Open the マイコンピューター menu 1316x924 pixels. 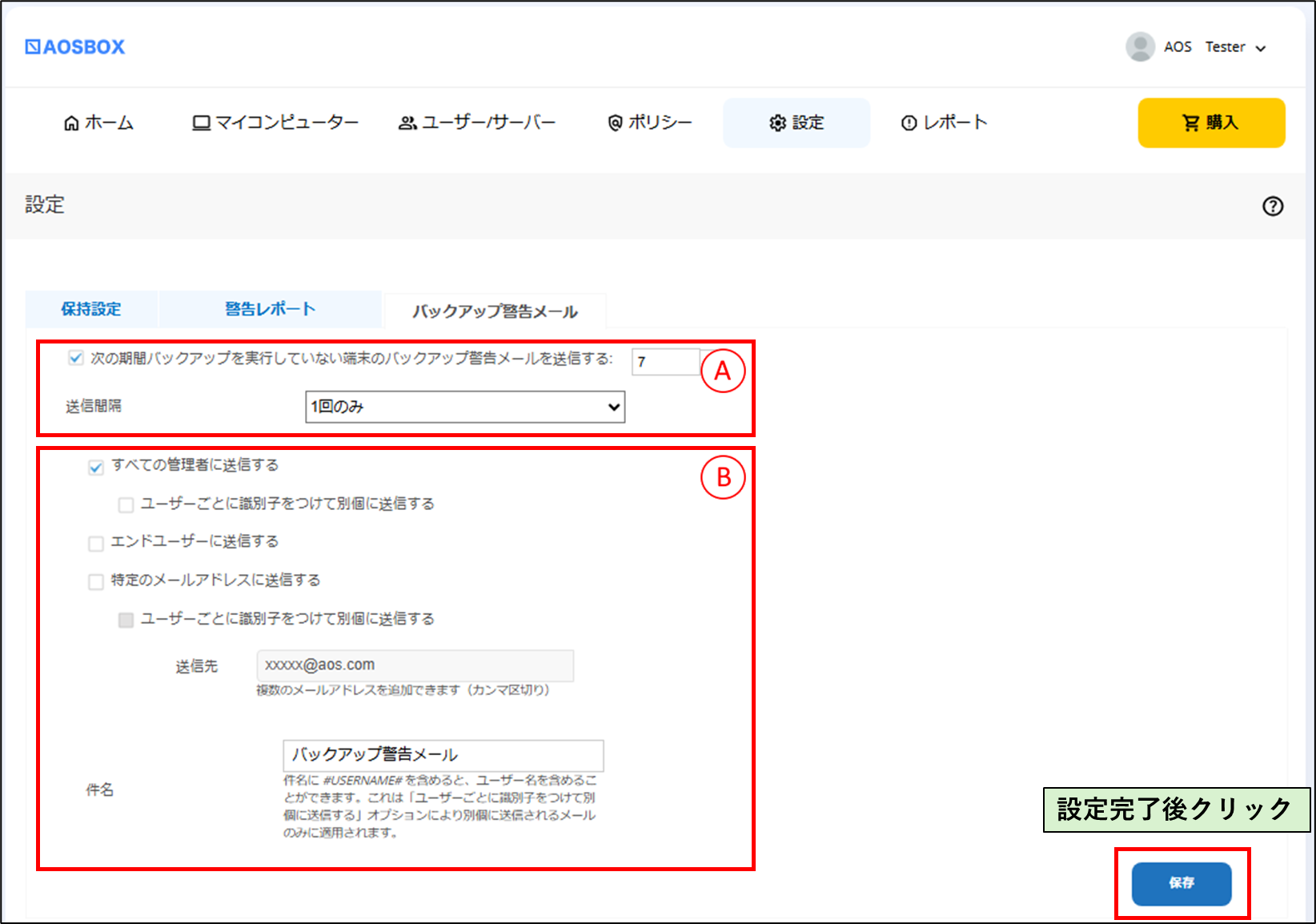(x=275, y=123)
